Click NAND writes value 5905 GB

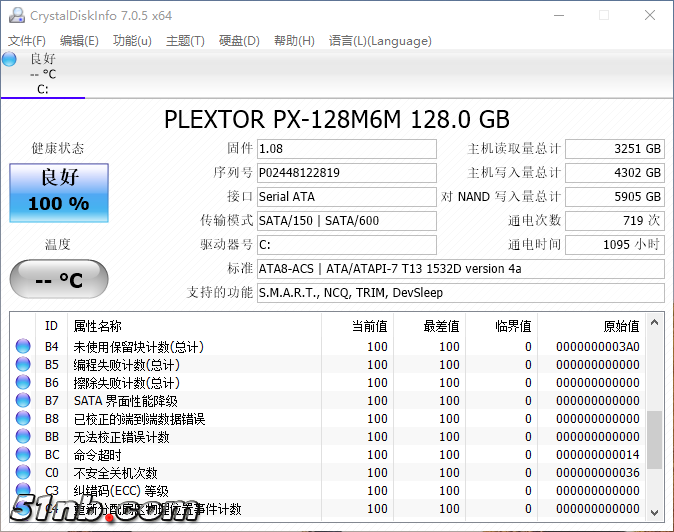(615, 197)
